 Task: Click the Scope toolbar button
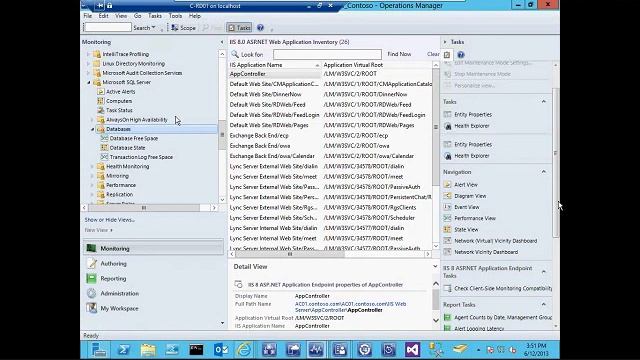tap(184, 28)
